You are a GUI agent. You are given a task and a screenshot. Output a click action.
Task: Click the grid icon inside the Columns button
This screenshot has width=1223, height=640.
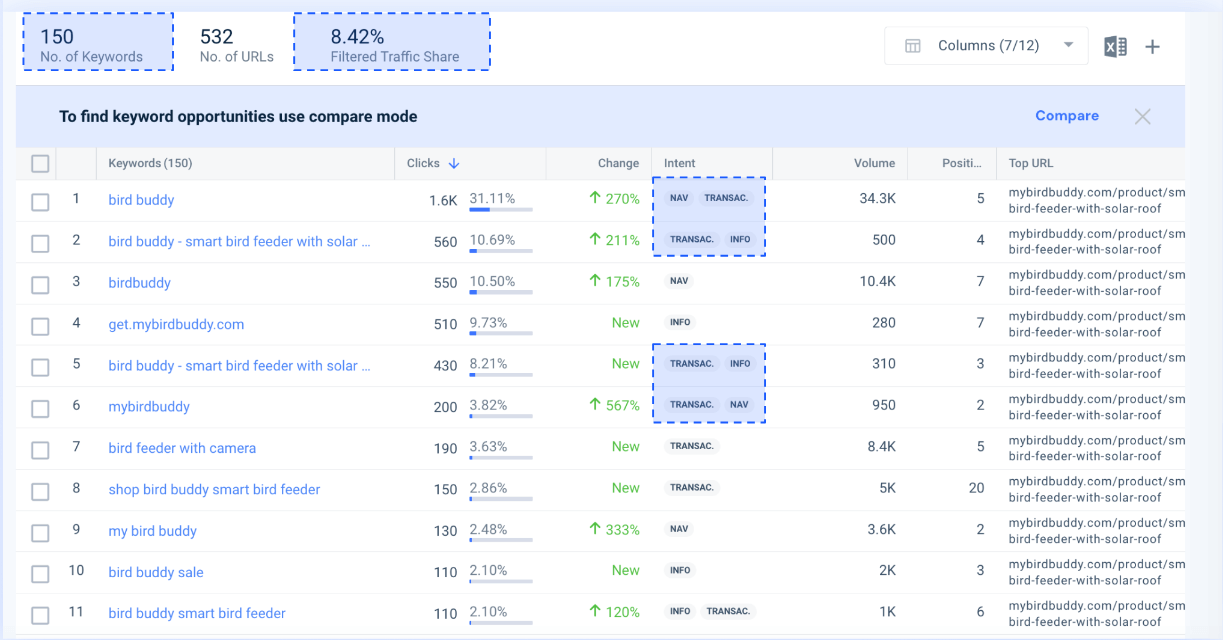coord(911,45)
